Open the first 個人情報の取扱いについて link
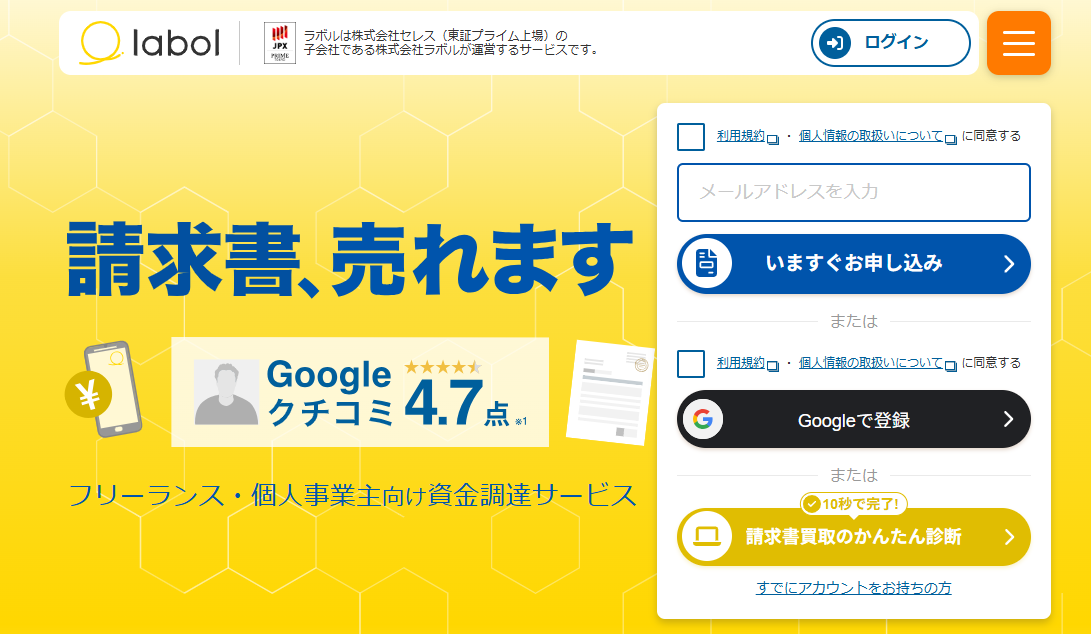This screenshot has height=634, width=1091. pyautogui.click(x=870, y=136)
